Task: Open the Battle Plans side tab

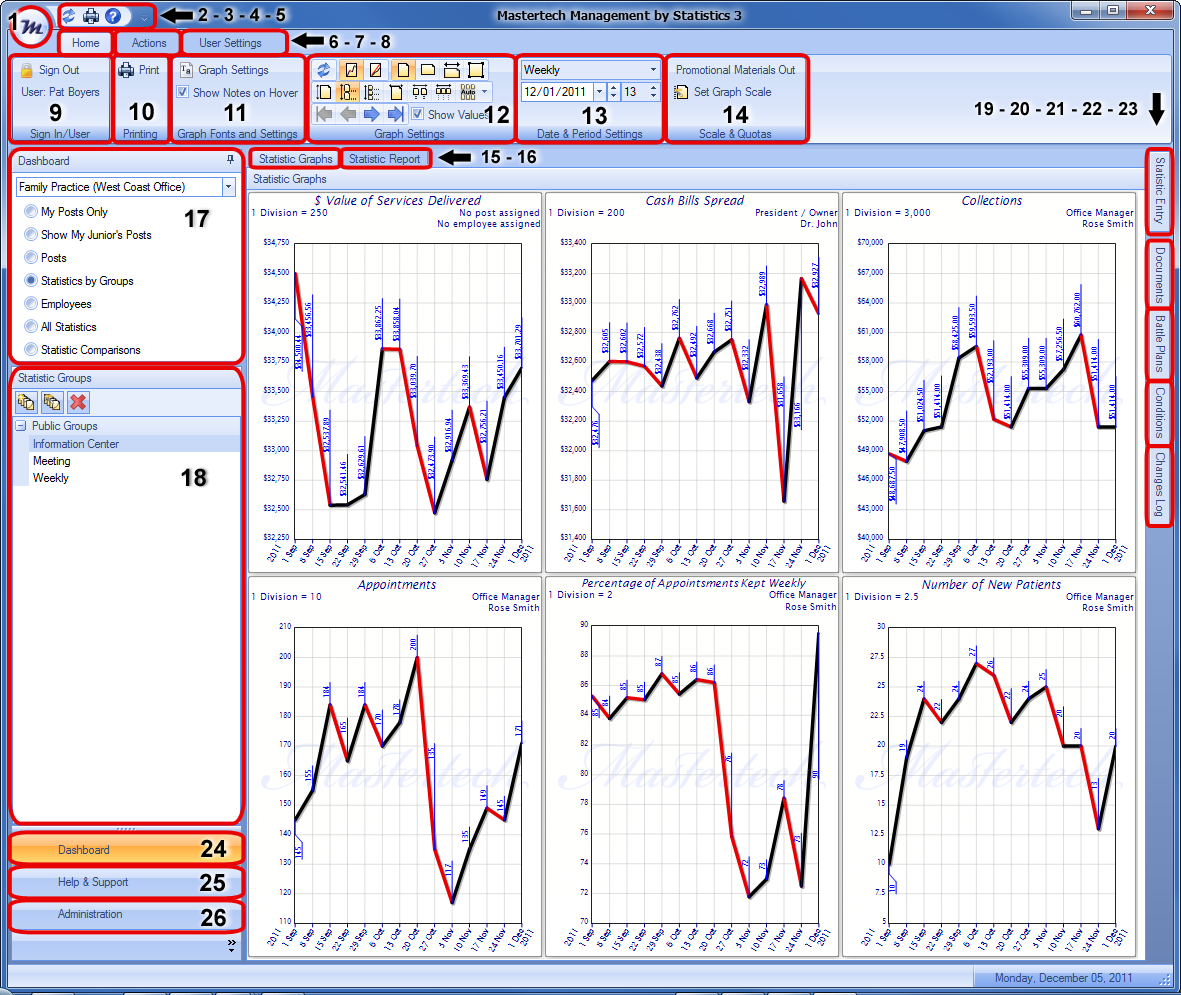Action: [x=1159, y=343]
